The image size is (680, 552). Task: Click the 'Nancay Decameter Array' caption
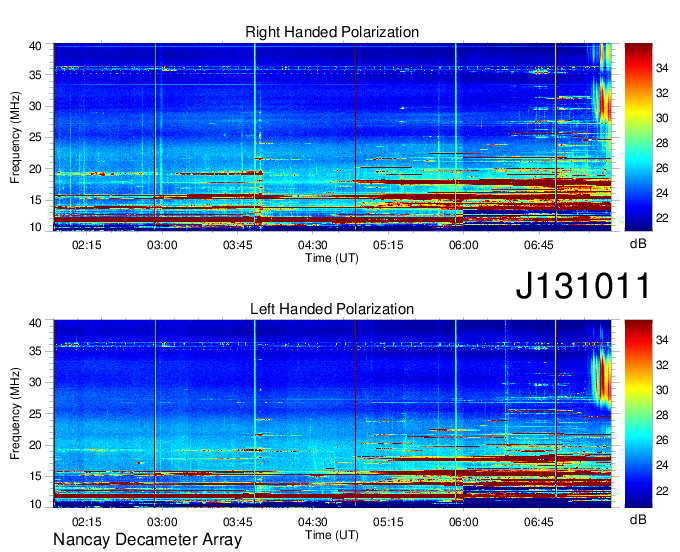coord(147,540)
